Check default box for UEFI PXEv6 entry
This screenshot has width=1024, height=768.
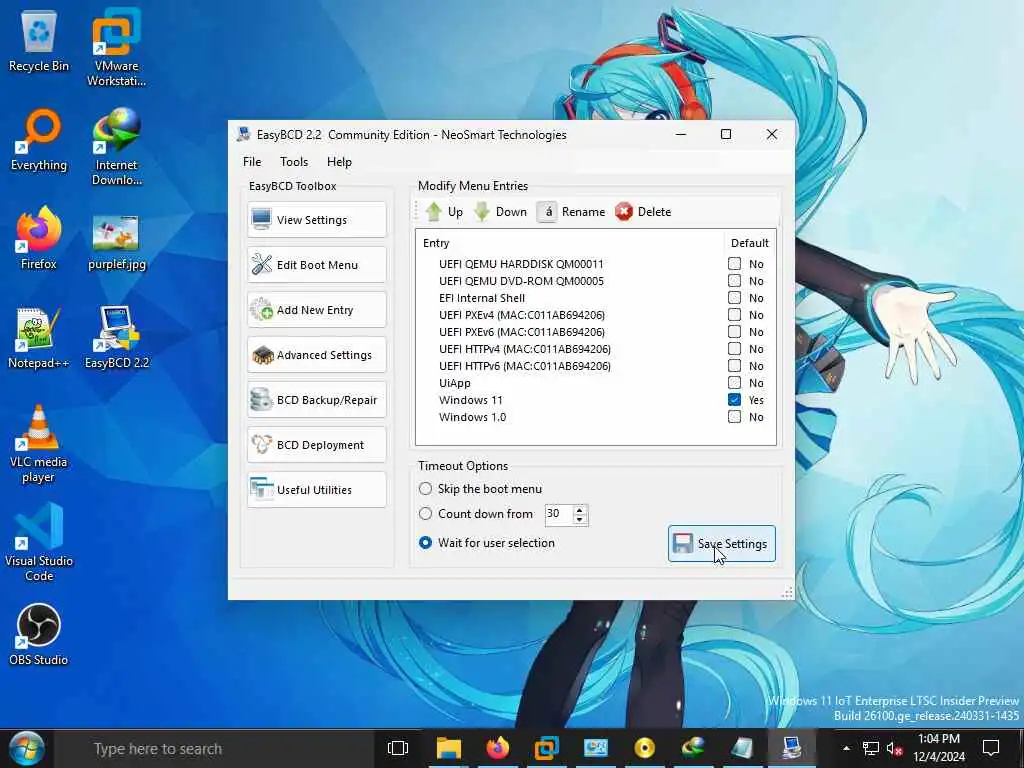tap(735, 332)
